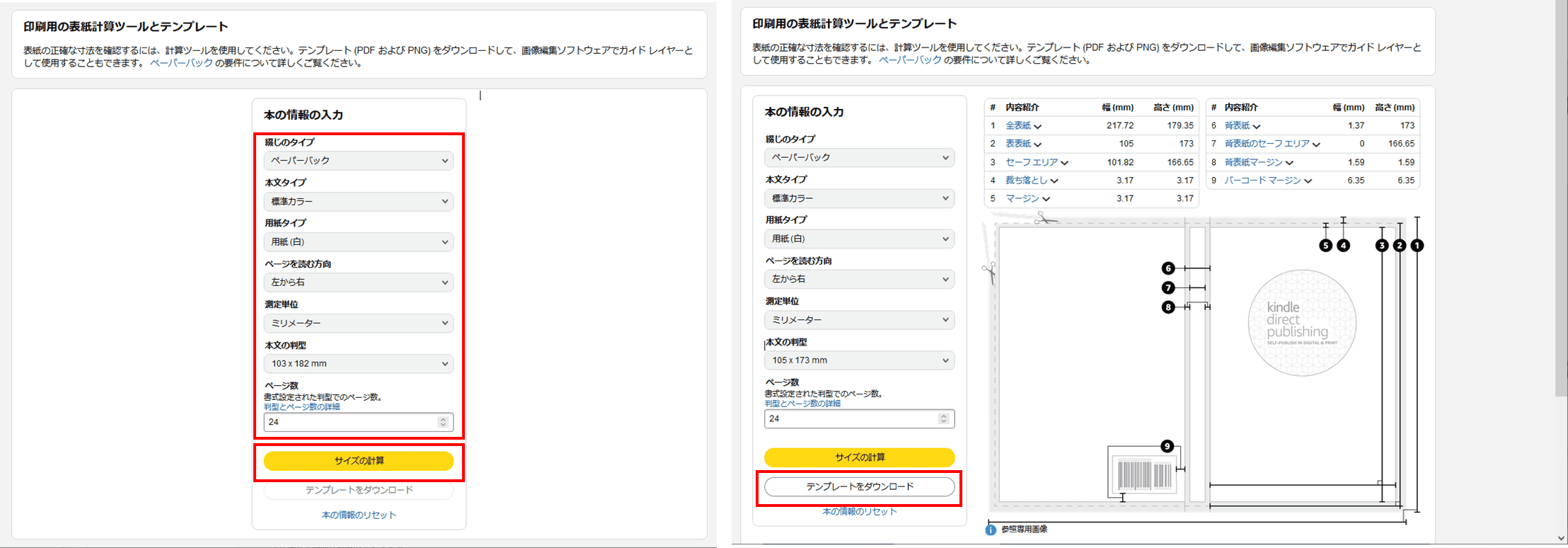
Task: Click marker 2 on the cover diagram
Action: [1399, 246]
